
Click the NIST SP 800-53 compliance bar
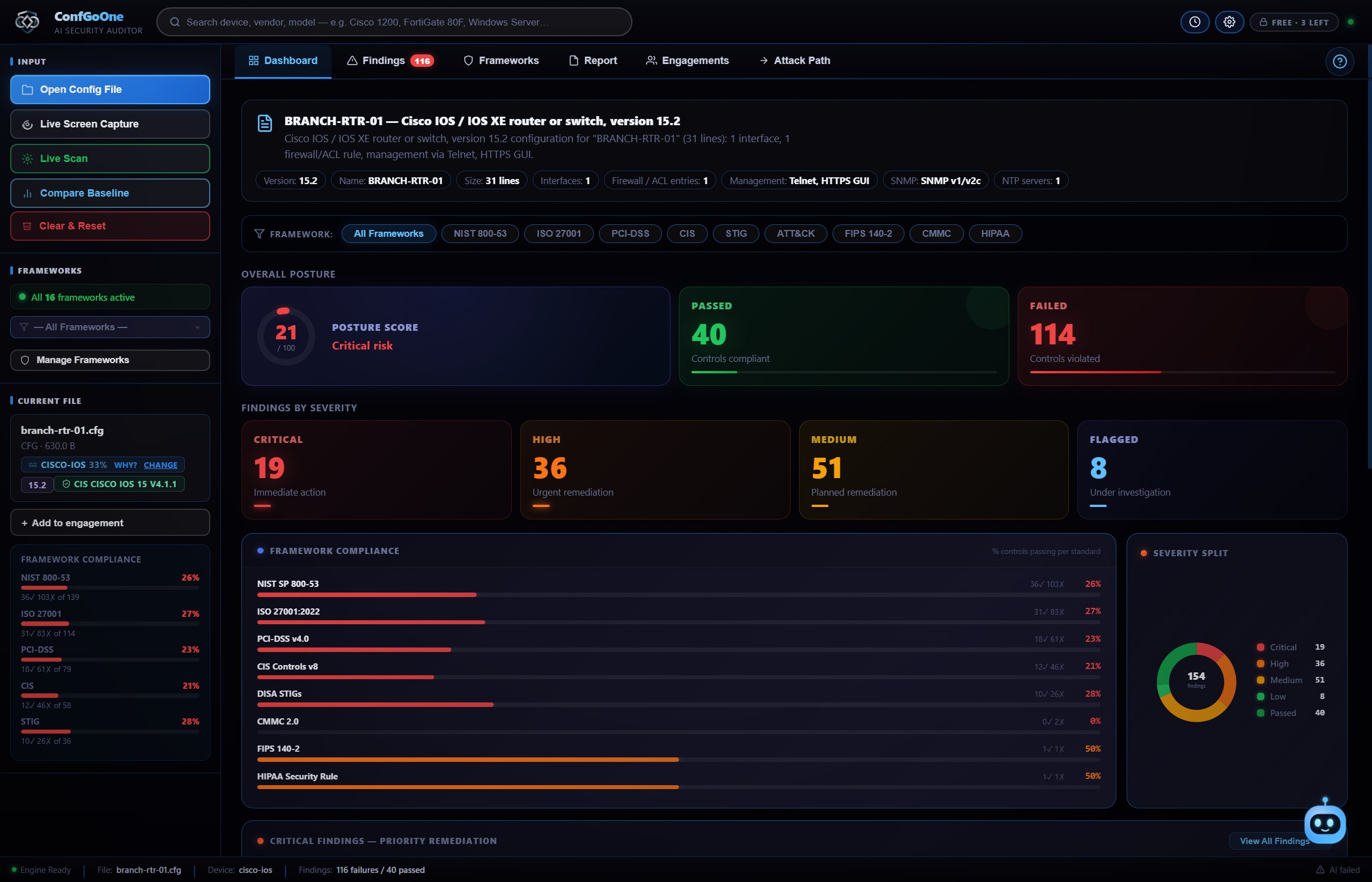pos(678,595)
